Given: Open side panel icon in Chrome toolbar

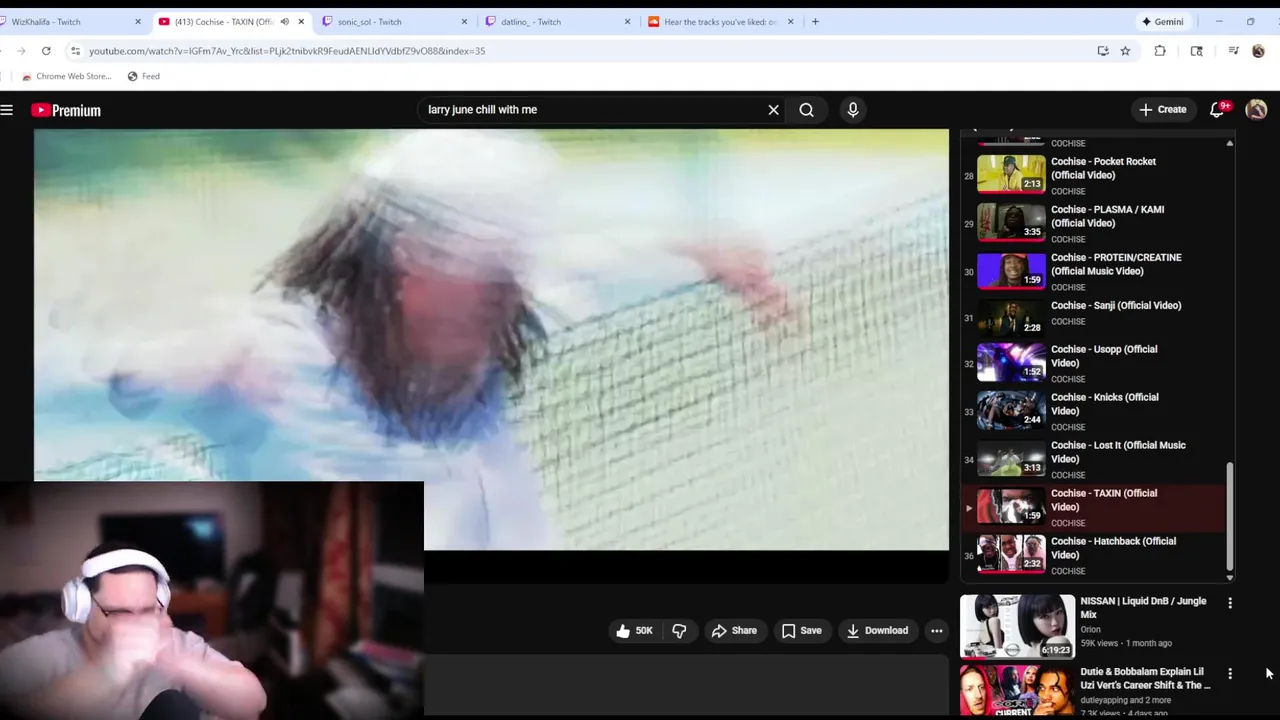Looking at the screenshot, I should (1196, 51).
